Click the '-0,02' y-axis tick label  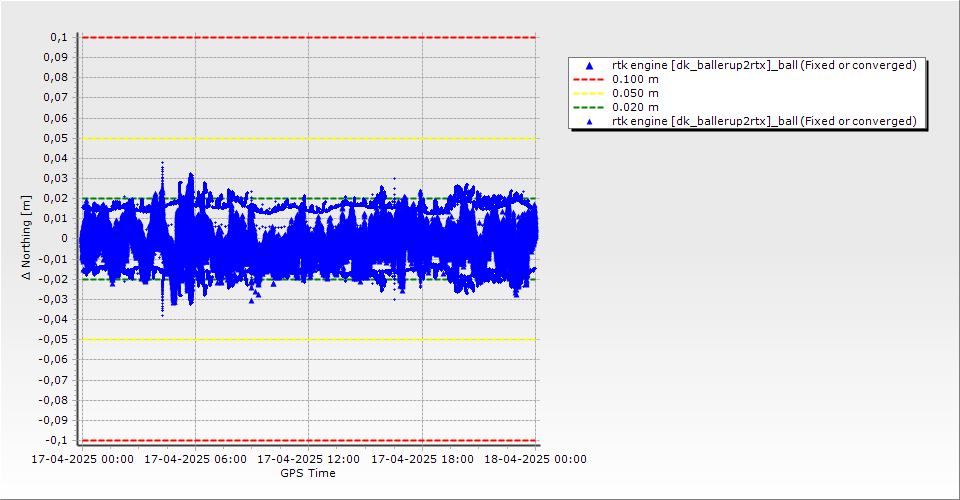pos(53,279)
